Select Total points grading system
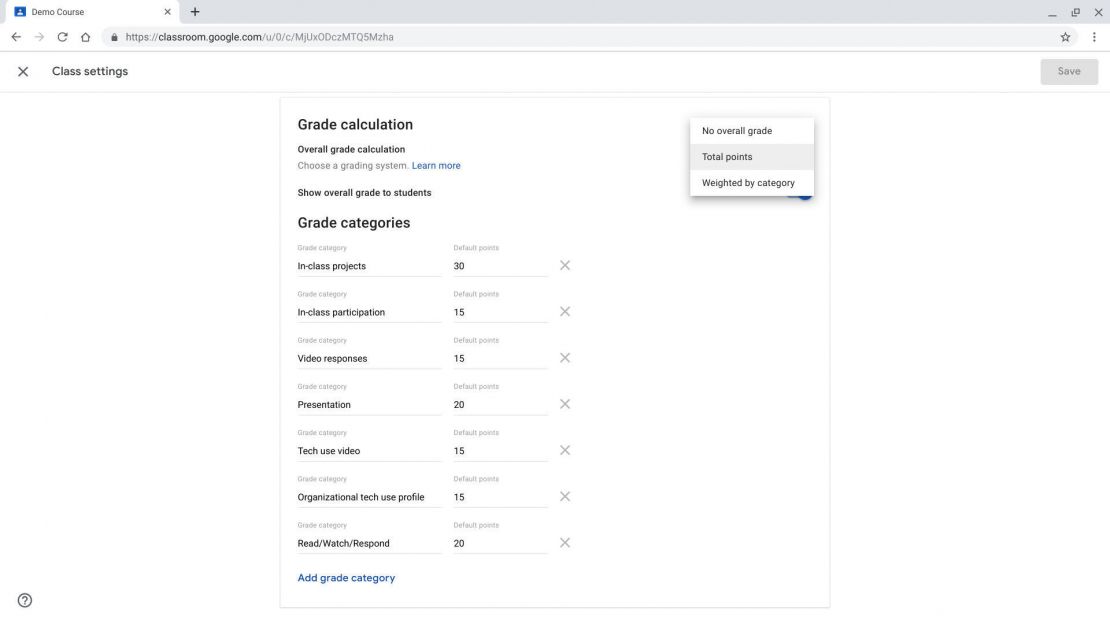Image resolution: width=1110 pixels, height=624 pixels. (x=727, y=156)
